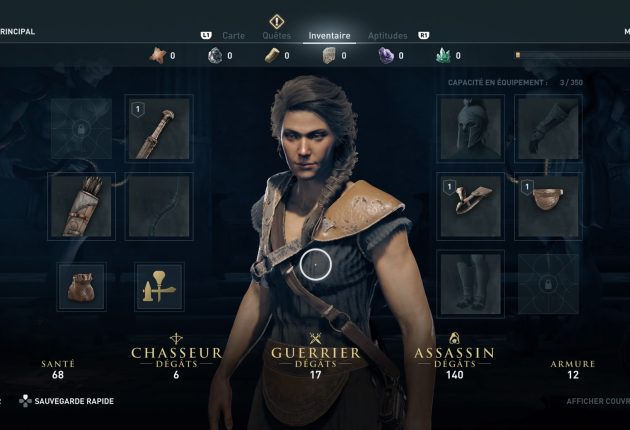Viewport: 630px width, 430px height.
Task: Switch to the Aptitudes tab
Action: tap(388, 36)
